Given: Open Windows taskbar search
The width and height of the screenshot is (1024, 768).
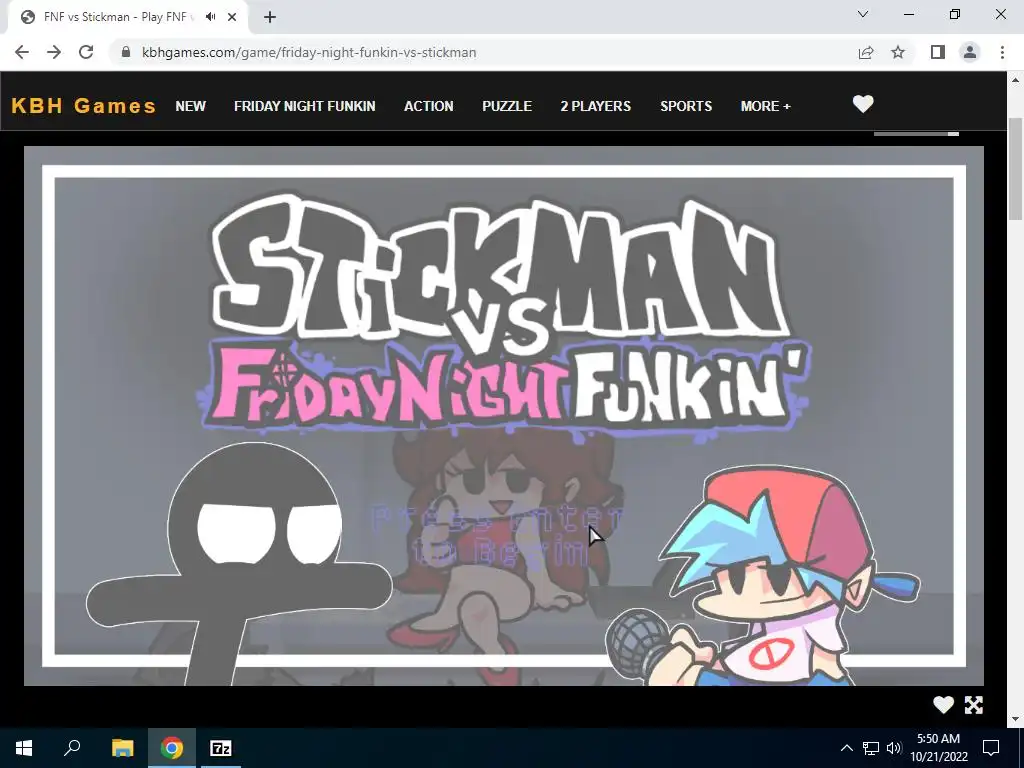Looking at the screenshot, I should tap(72, 748).
